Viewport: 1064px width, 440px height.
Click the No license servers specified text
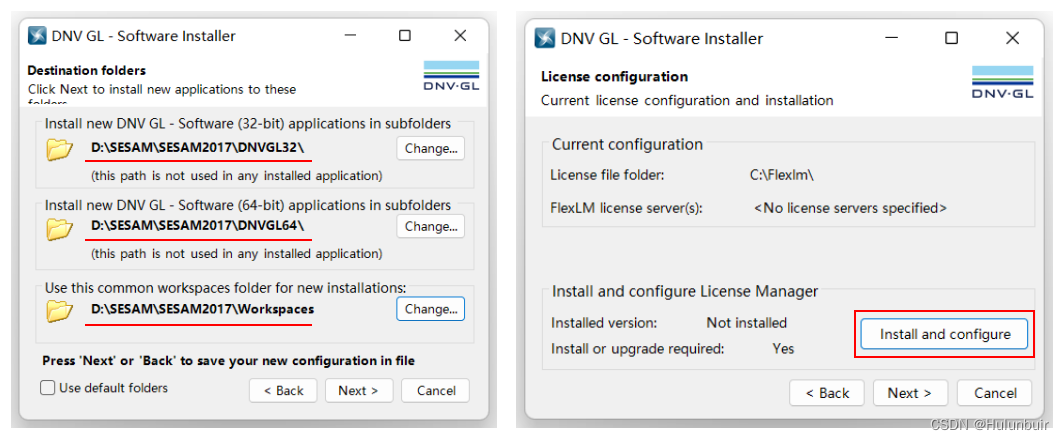click(x=850, y=208)
